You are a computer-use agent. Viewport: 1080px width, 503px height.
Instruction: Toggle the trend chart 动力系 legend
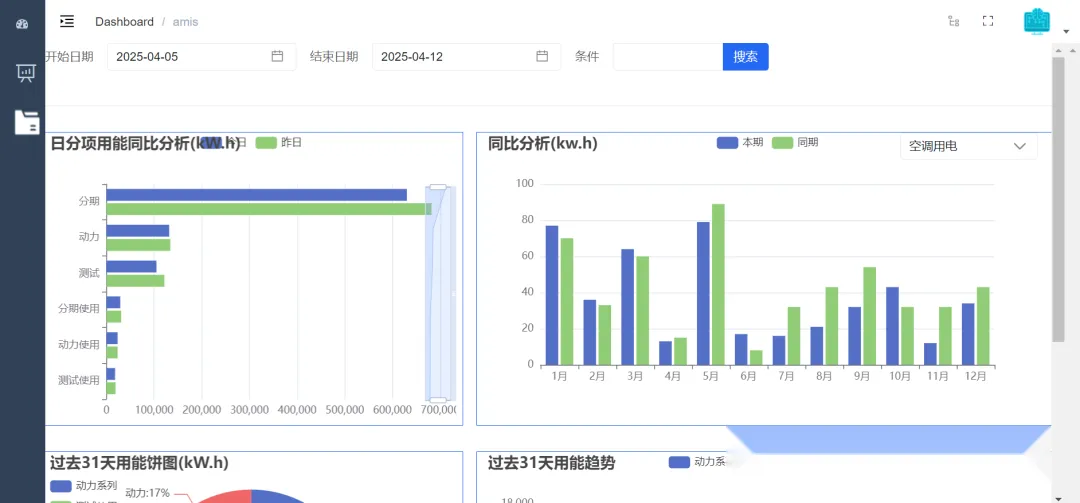(697, 462)
